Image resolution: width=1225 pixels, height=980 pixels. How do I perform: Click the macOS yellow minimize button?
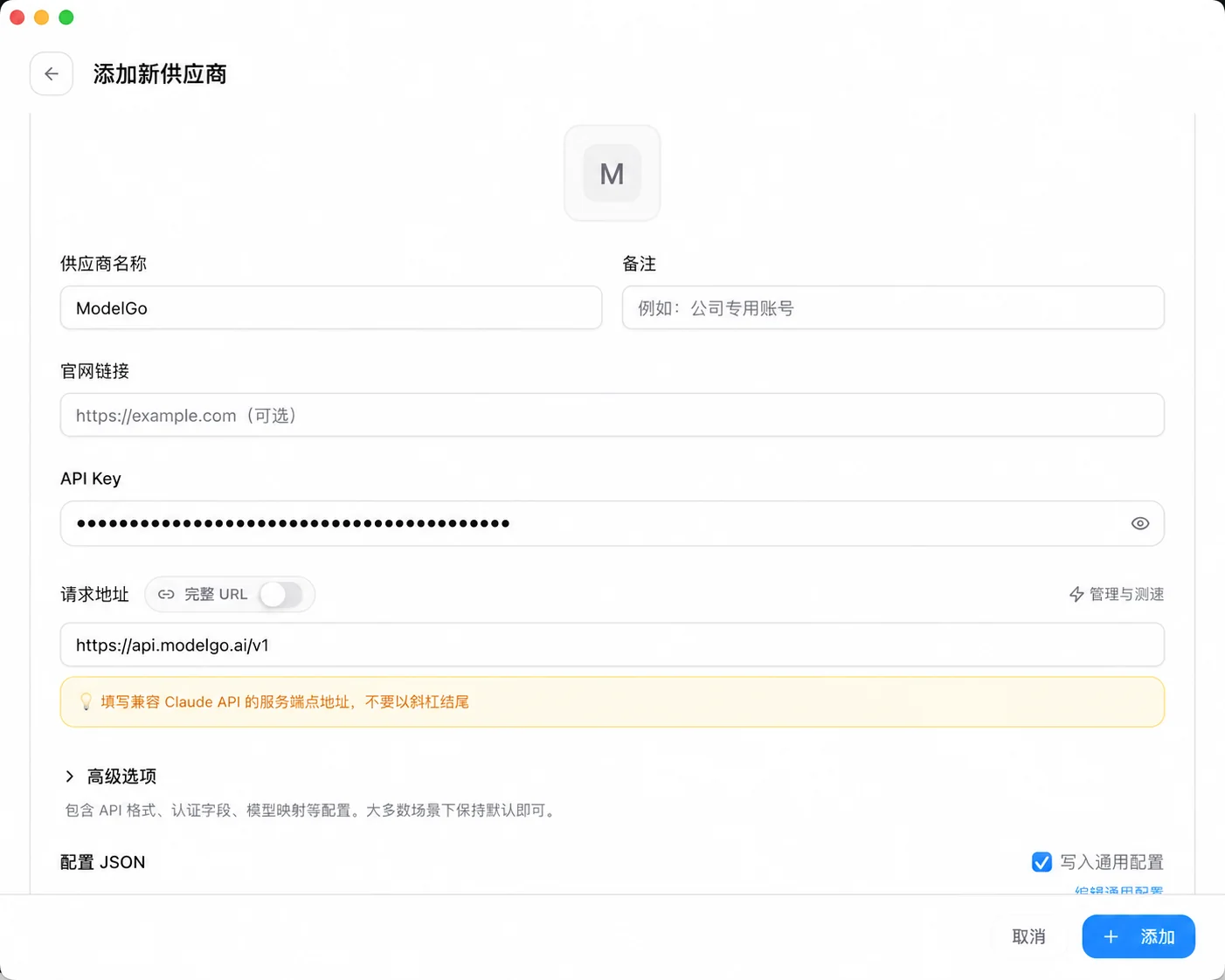(x=41, y=17)
